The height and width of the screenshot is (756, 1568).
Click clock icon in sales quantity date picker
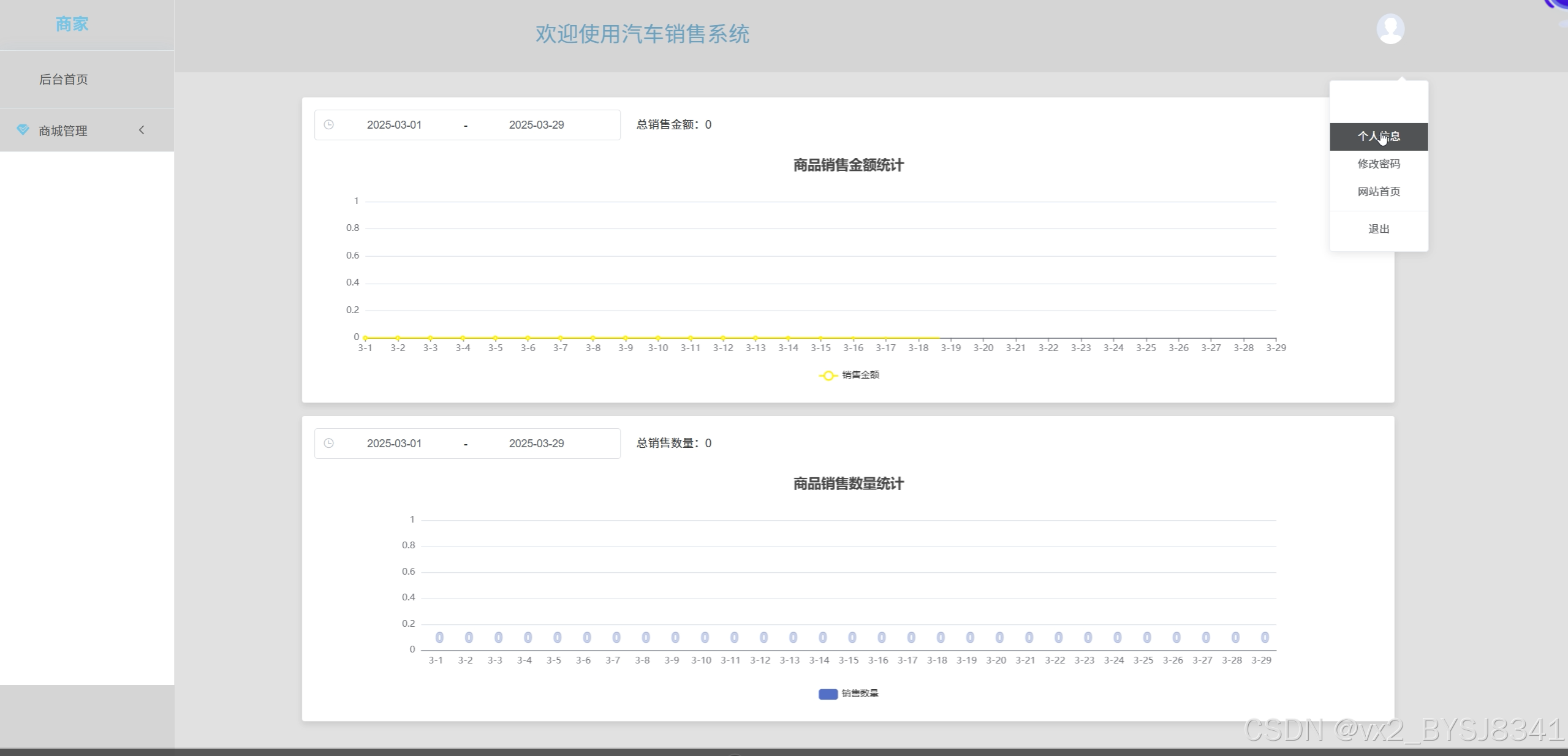tap(329, 444)
